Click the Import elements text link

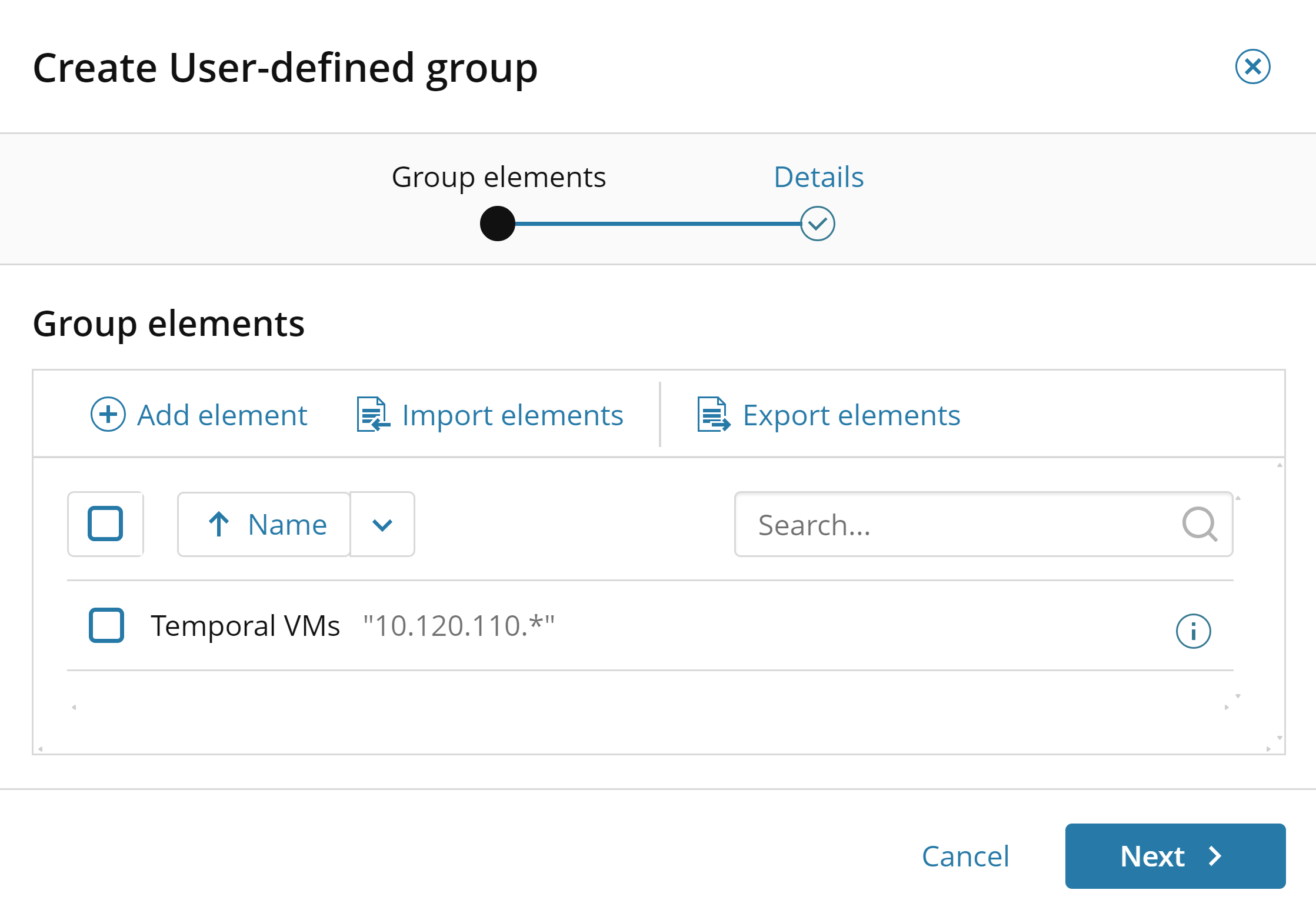tap(512, 415)
